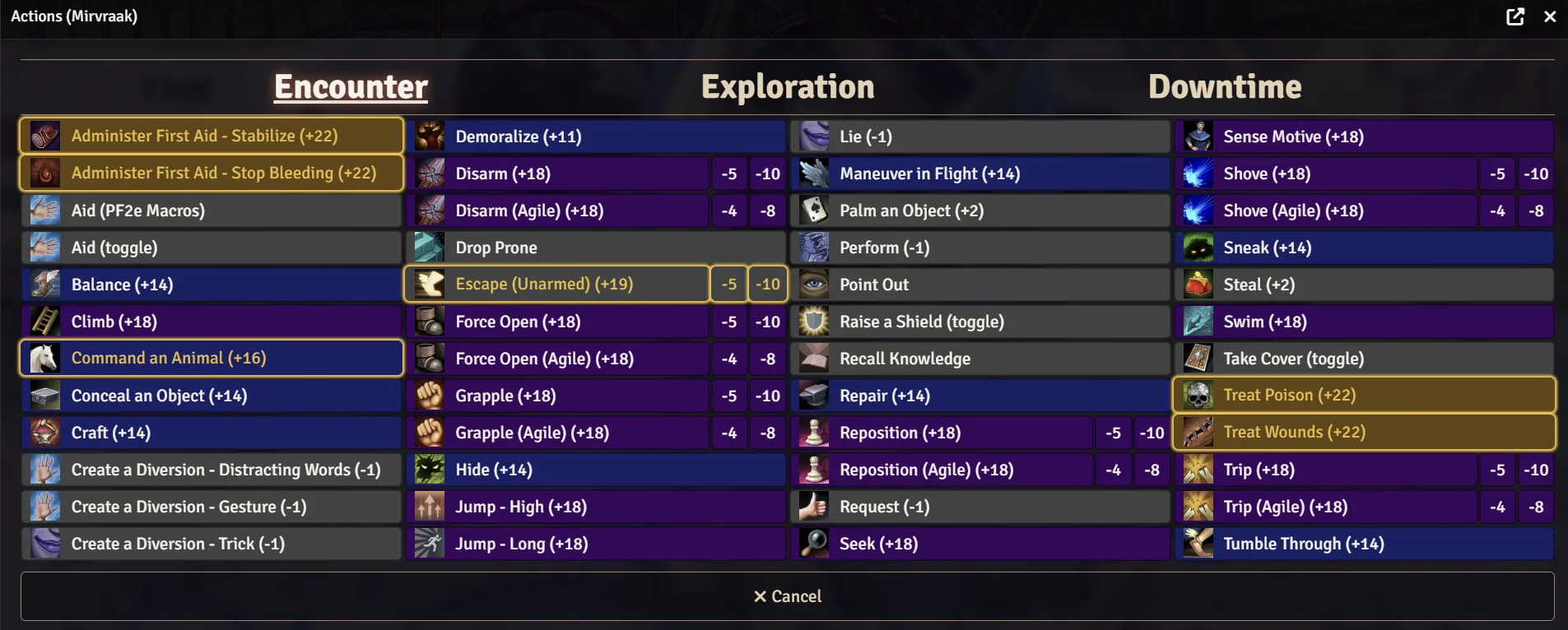Click the Treat Poison skull icon
1568x630 pixels.
[x=1198, y=396]
